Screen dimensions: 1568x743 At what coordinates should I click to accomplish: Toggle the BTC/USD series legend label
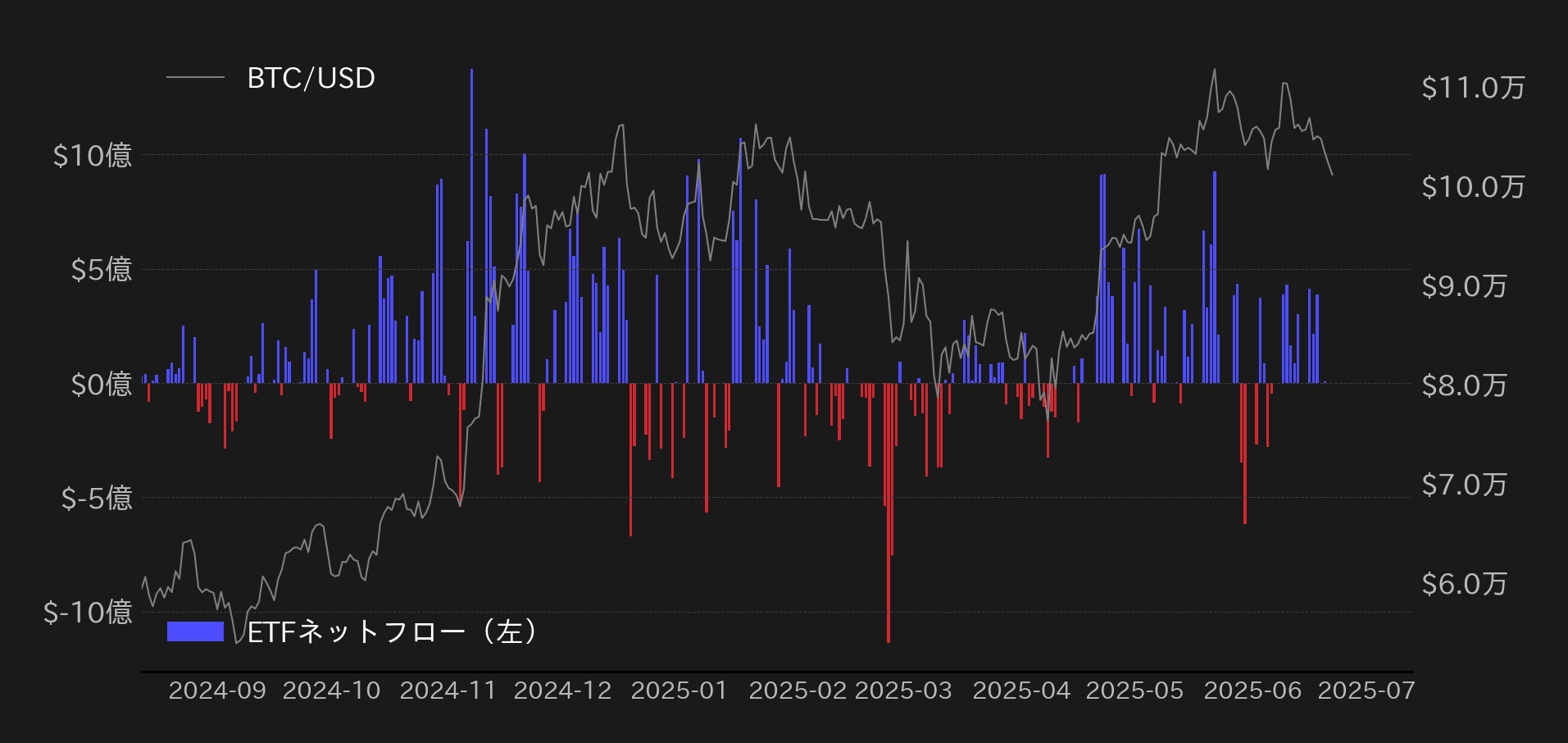pos(311,78)
